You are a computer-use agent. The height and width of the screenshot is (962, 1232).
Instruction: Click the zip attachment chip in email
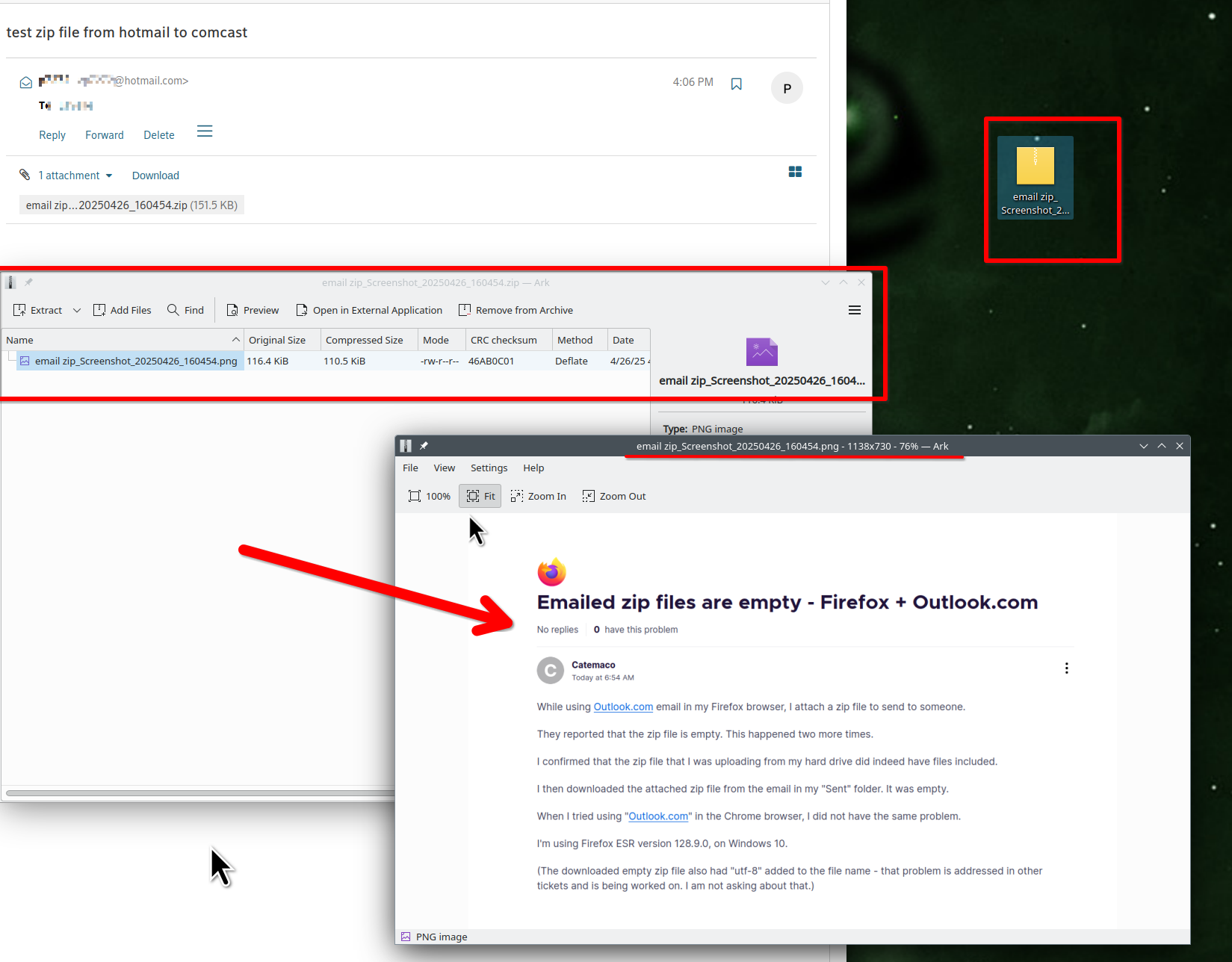pyautogui.click(x=131, y=205)
